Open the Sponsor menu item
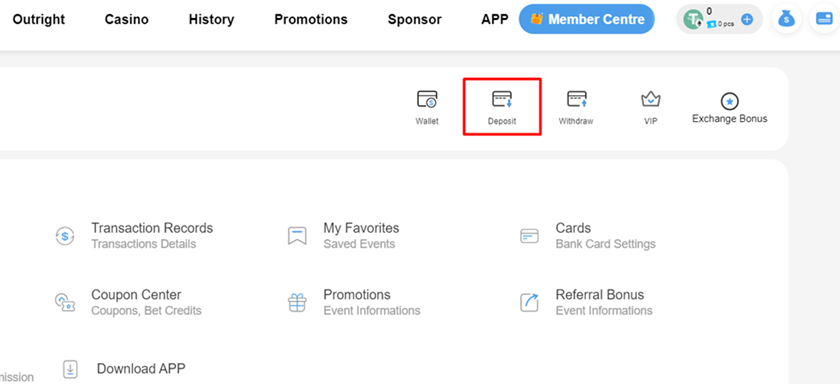 [415, 19]
